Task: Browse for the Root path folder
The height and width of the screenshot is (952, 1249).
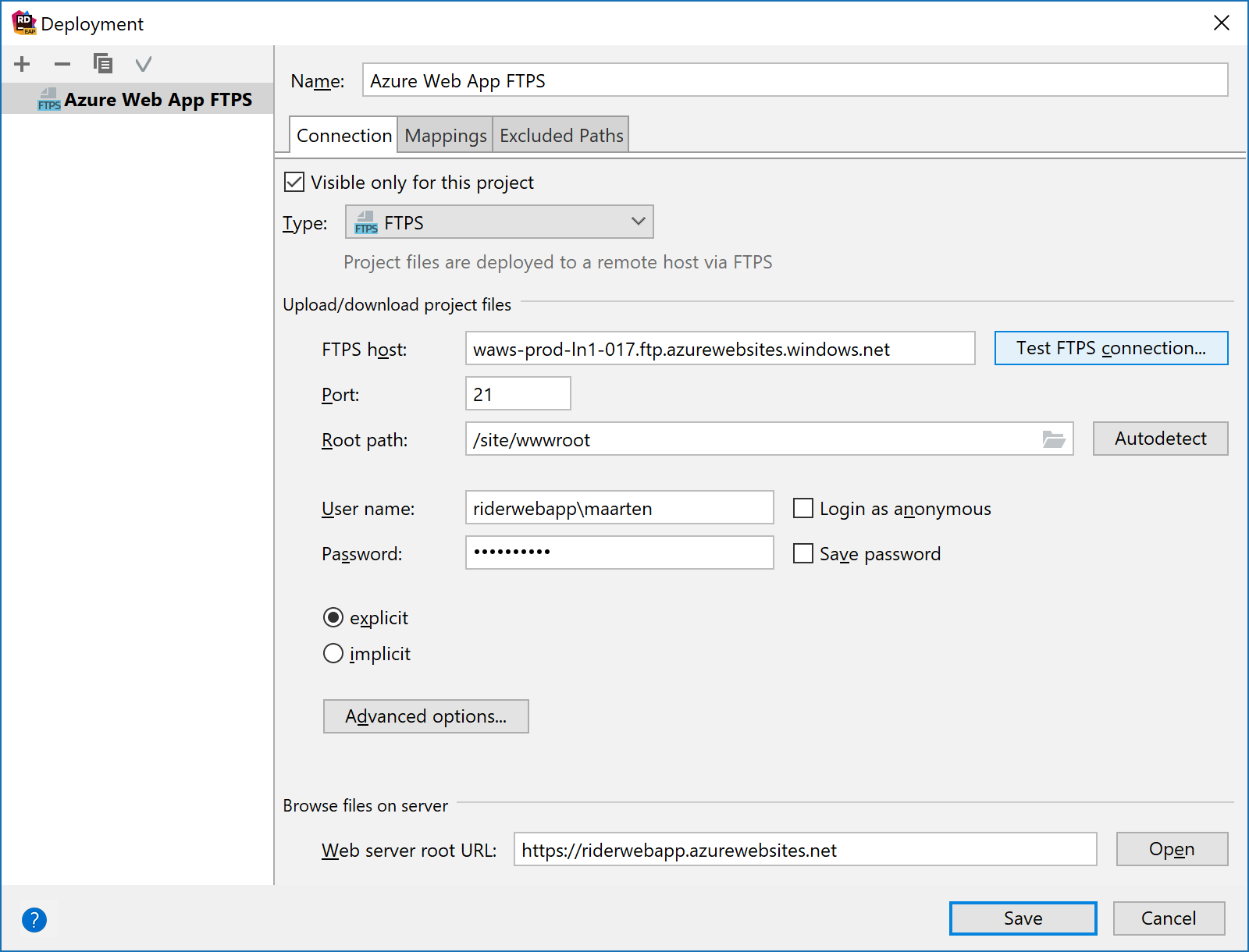Action: (1055, 439)
